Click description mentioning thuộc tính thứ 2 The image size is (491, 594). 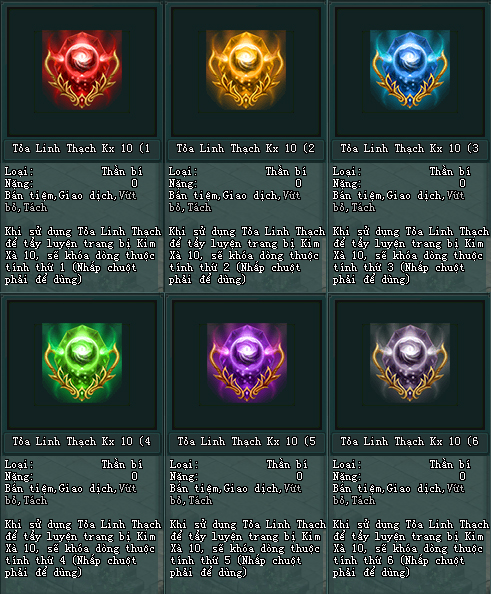[247, 255]
